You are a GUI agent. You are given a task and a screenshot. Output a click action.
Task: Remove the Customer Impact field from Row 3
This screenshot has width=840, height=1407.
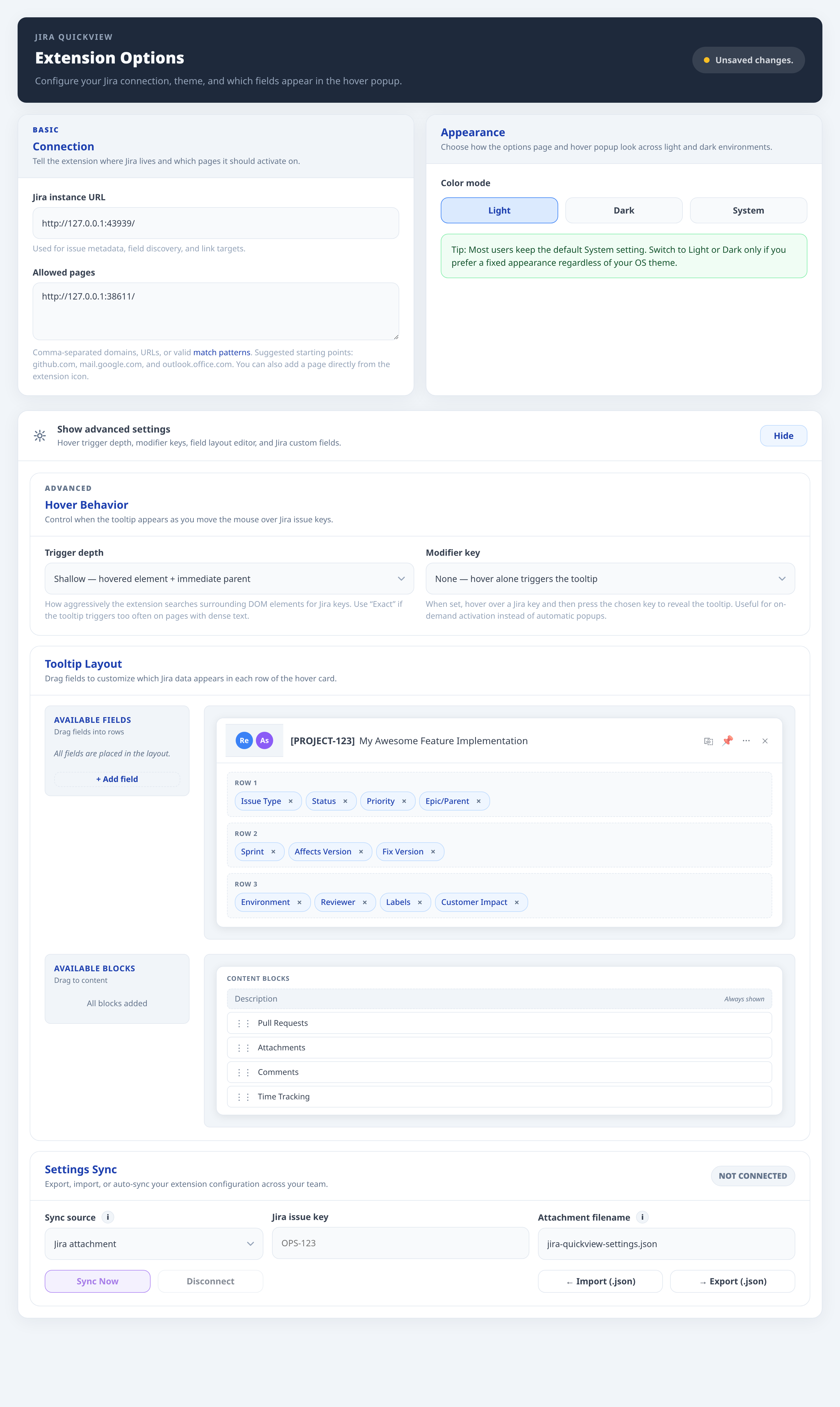point(516,902)
